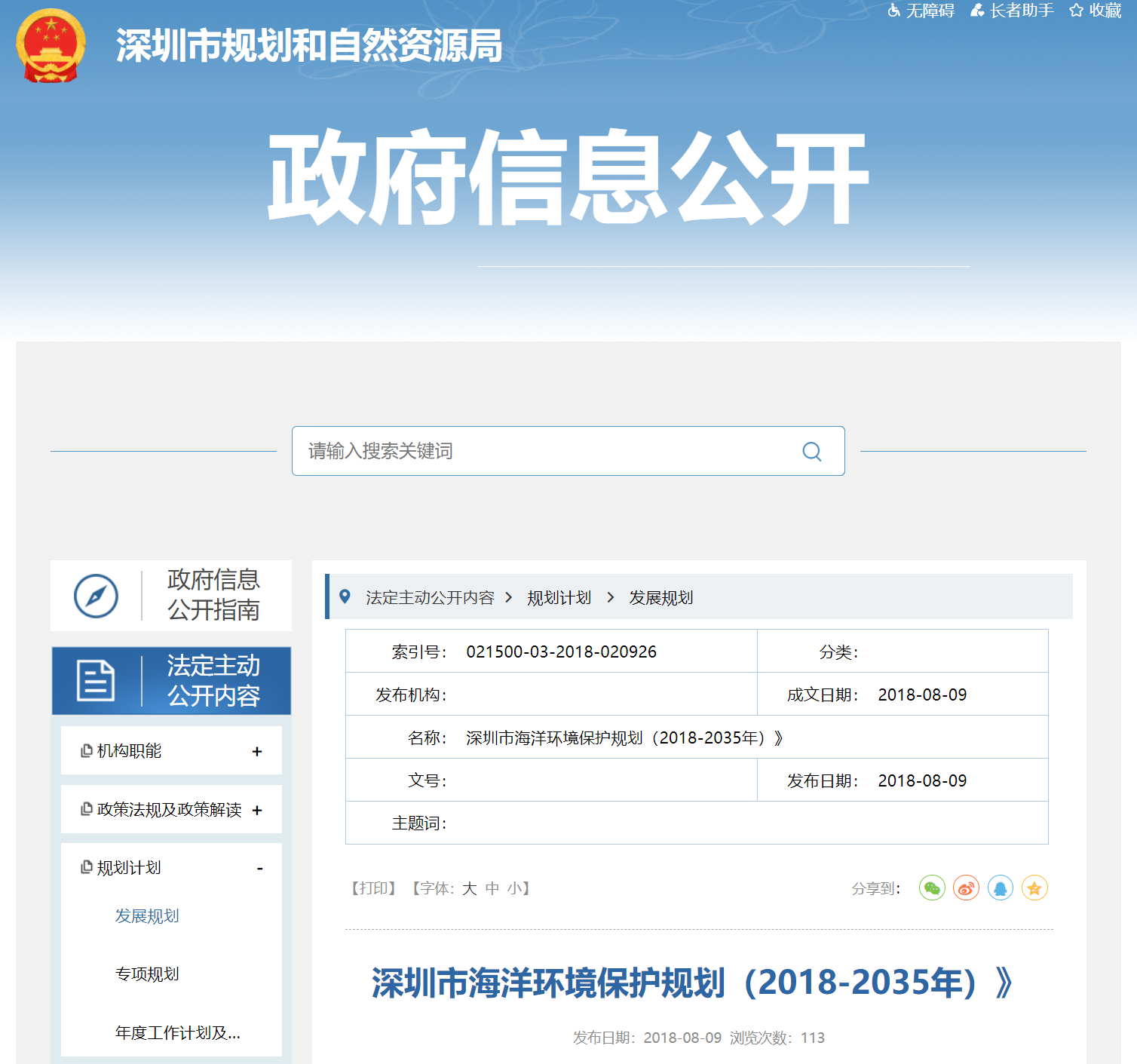Viewport: 1137px width, 1064px height.
Task: Expand the 机构职能 section
Action: click(x=257, y=751)
